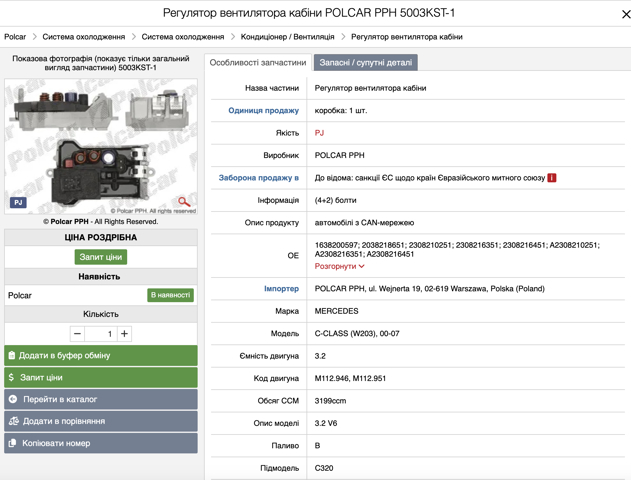This screenshot has height=480, width=631.
Task: Click Копіювати номер button
Action: pyautogui.click(x=101, y=443)
